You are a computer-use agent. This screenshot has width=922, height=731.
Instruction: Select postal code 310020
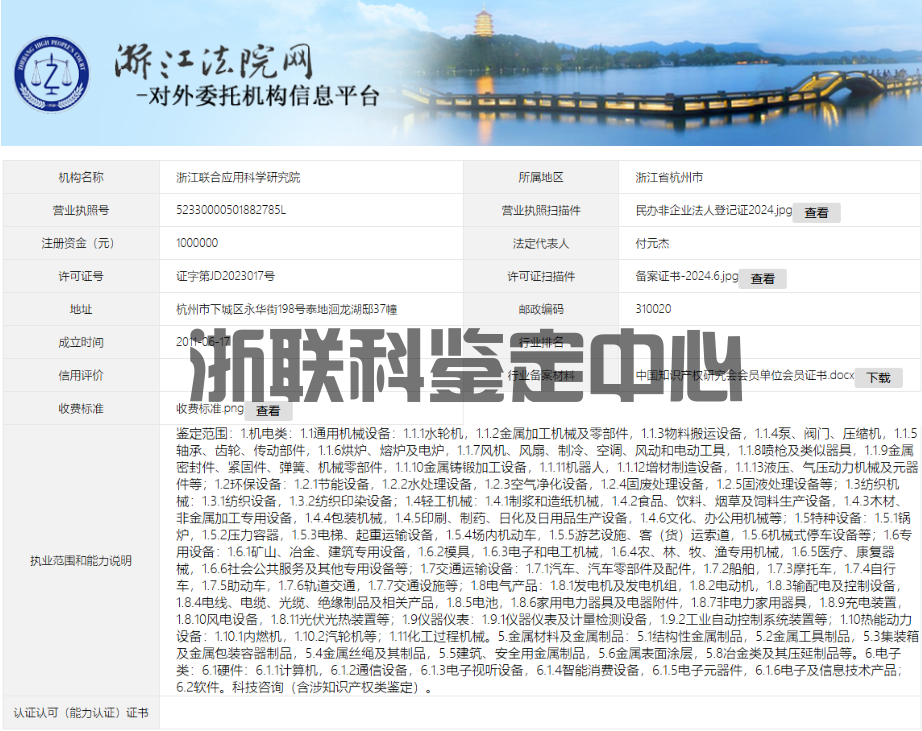pyautogui.click(x=653, y=309)
